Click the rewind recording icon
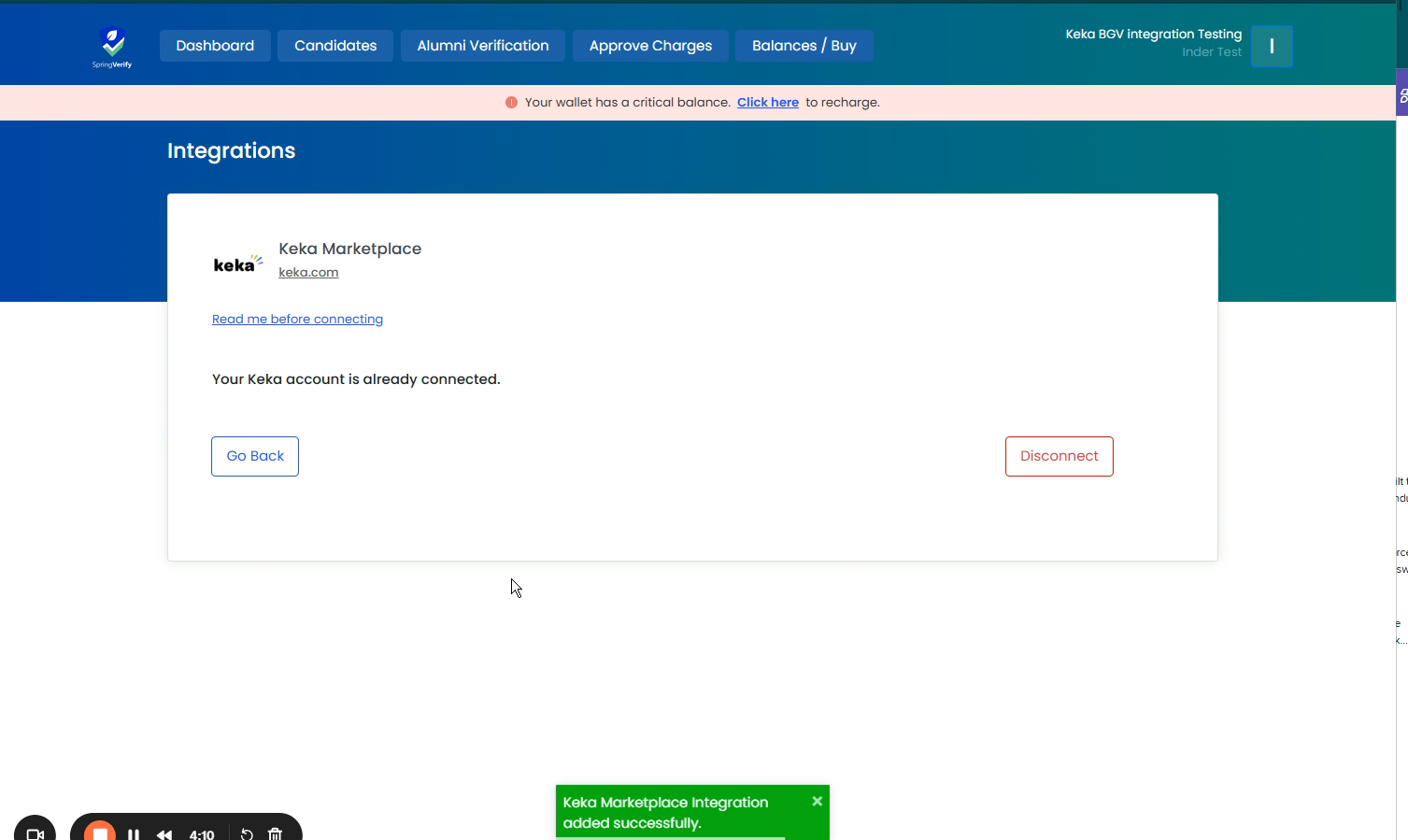Viewport: 1408px width, 840px height. pos(164,833)
